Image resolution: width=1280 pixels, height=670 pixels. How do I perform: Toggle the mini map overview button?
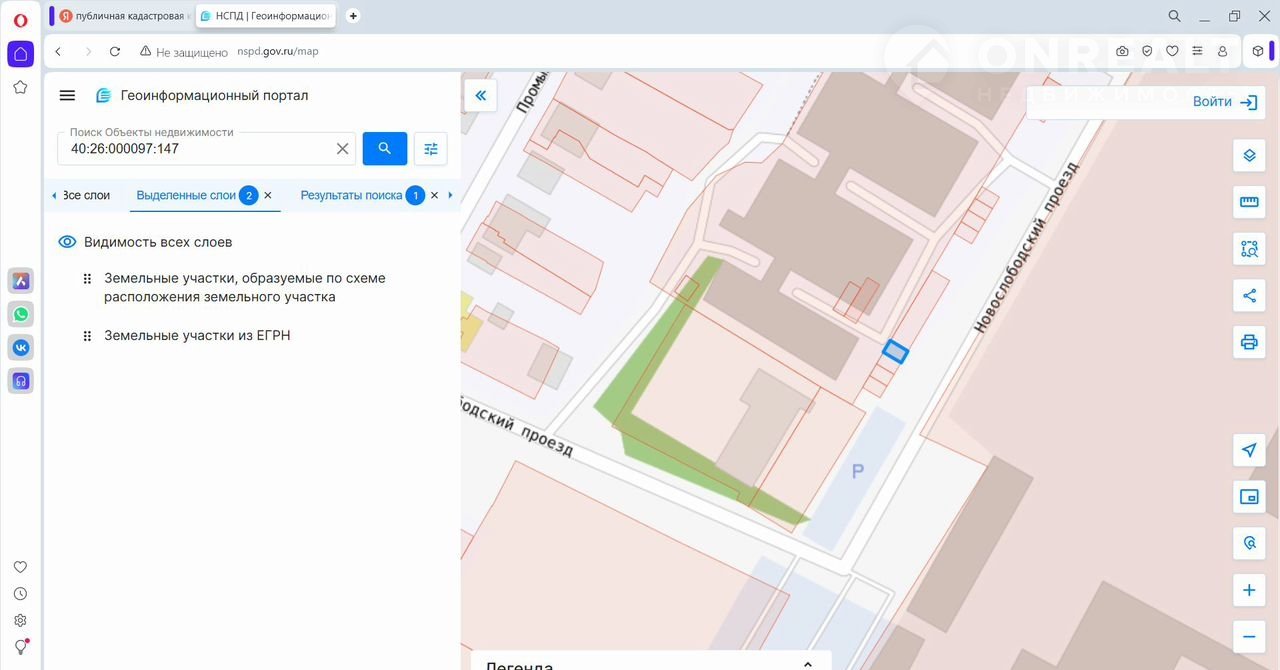(1248, 497)
